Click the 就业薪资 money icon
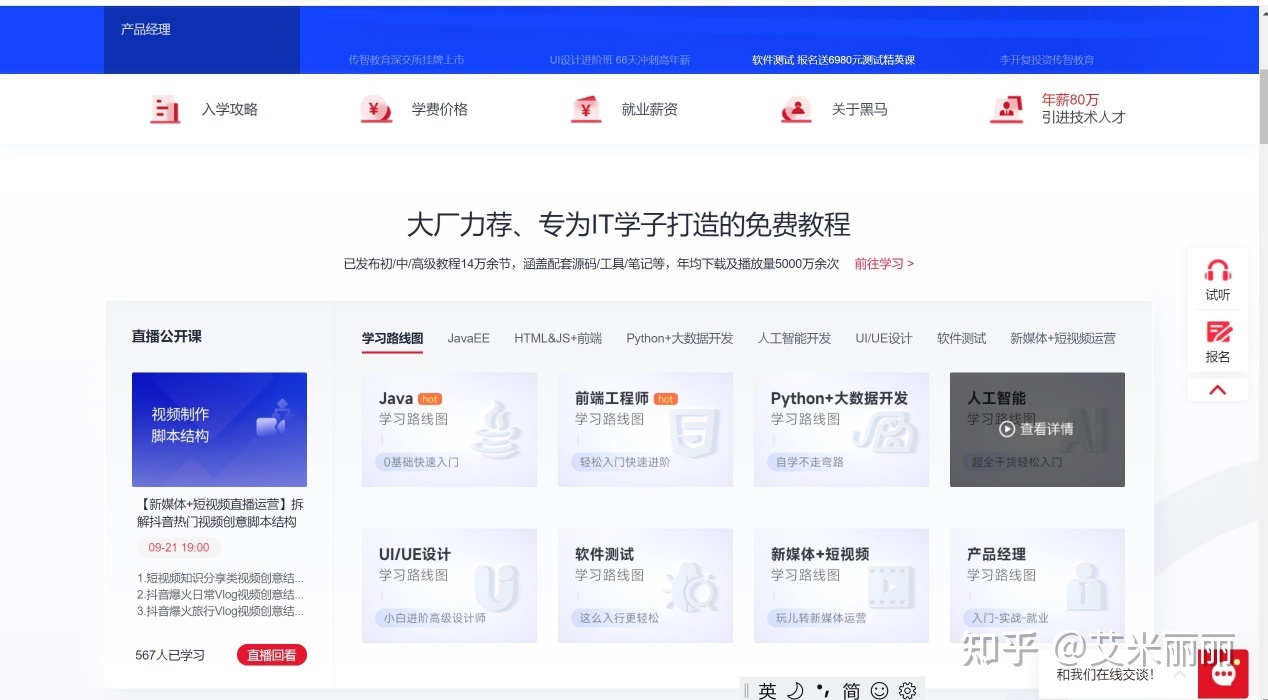The height and width of the screenshot is (700, 1268). tap(586, 108)
